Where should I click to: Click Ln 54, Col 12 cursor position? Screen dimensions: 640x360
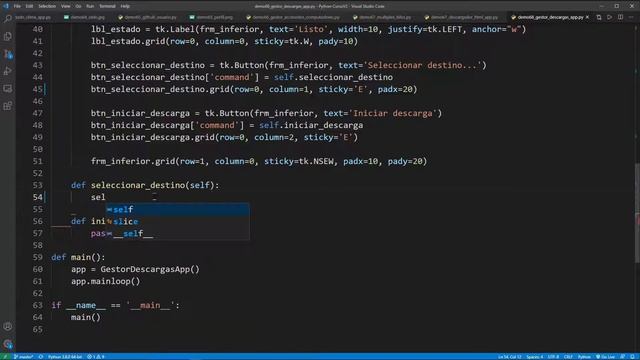tap(509, 357)
